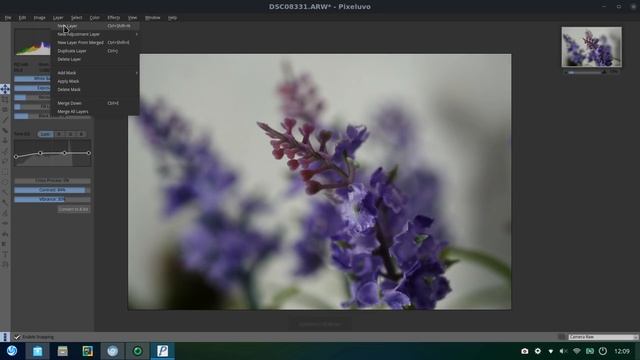The image size is (640, 360).
Task: Open the Effects menu
Action: coord(113,18)
